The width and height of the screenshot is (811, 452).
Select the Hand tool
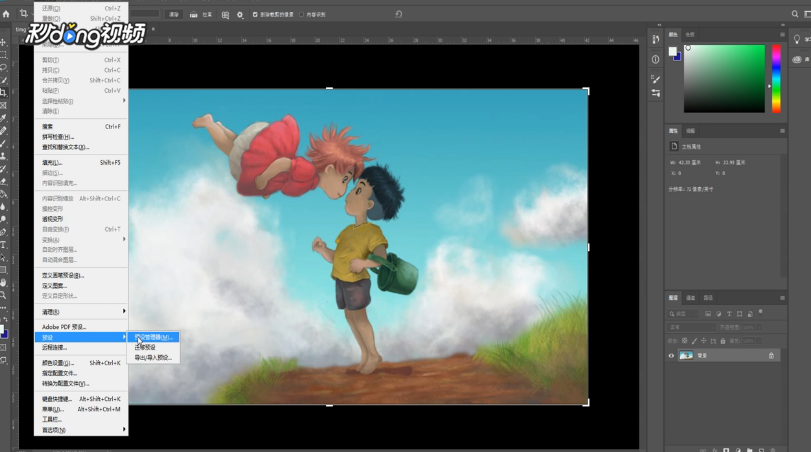pyautogui.click(x=3, y=282)
